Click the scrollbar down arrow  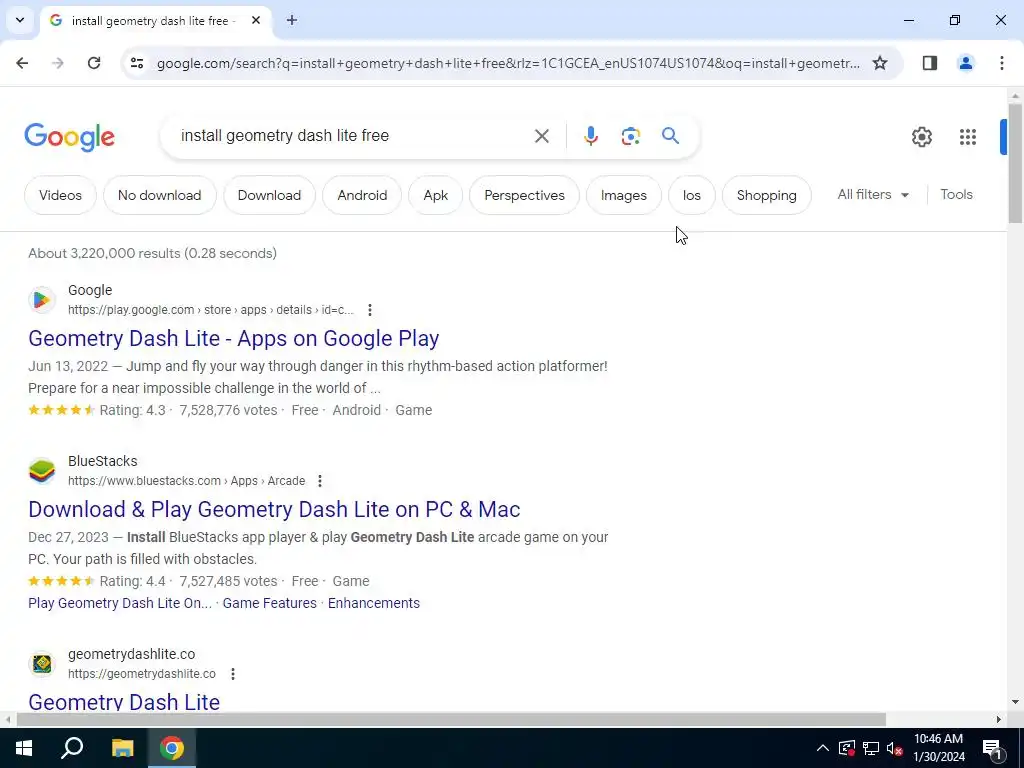[x=1015, y=702]
